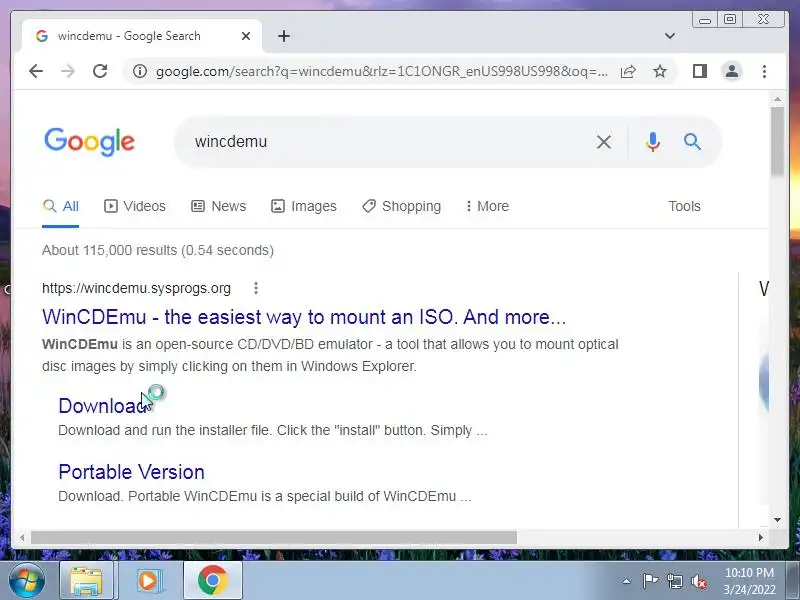Submit search with the magnifier icon
Viewport: 800px width, 600px height.
click(692, 141)
